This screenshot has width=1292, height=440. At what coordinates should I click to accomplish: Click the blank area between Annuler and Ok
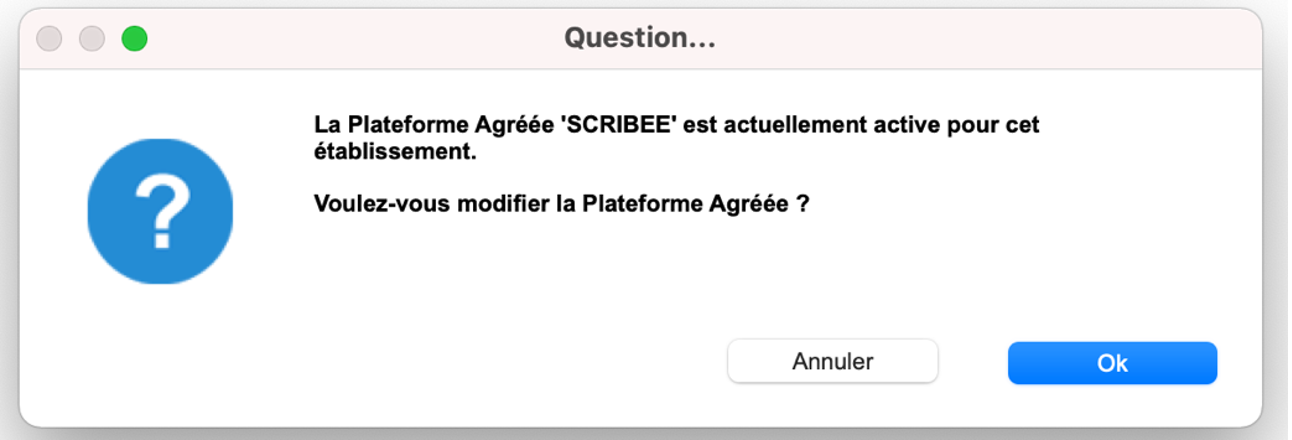click(x=972, y=362)
